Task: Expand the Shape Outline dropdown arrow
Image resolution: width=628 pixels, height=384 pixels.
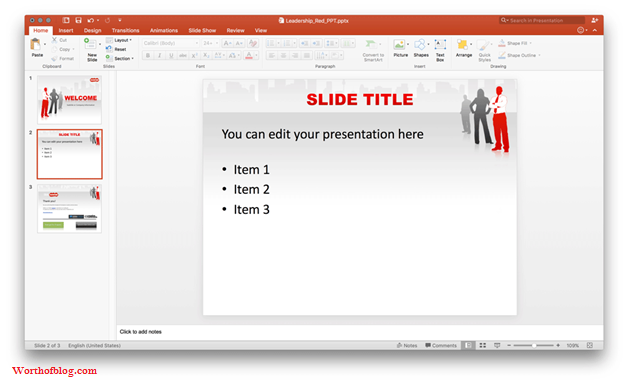Action: (x=539, y=55)
